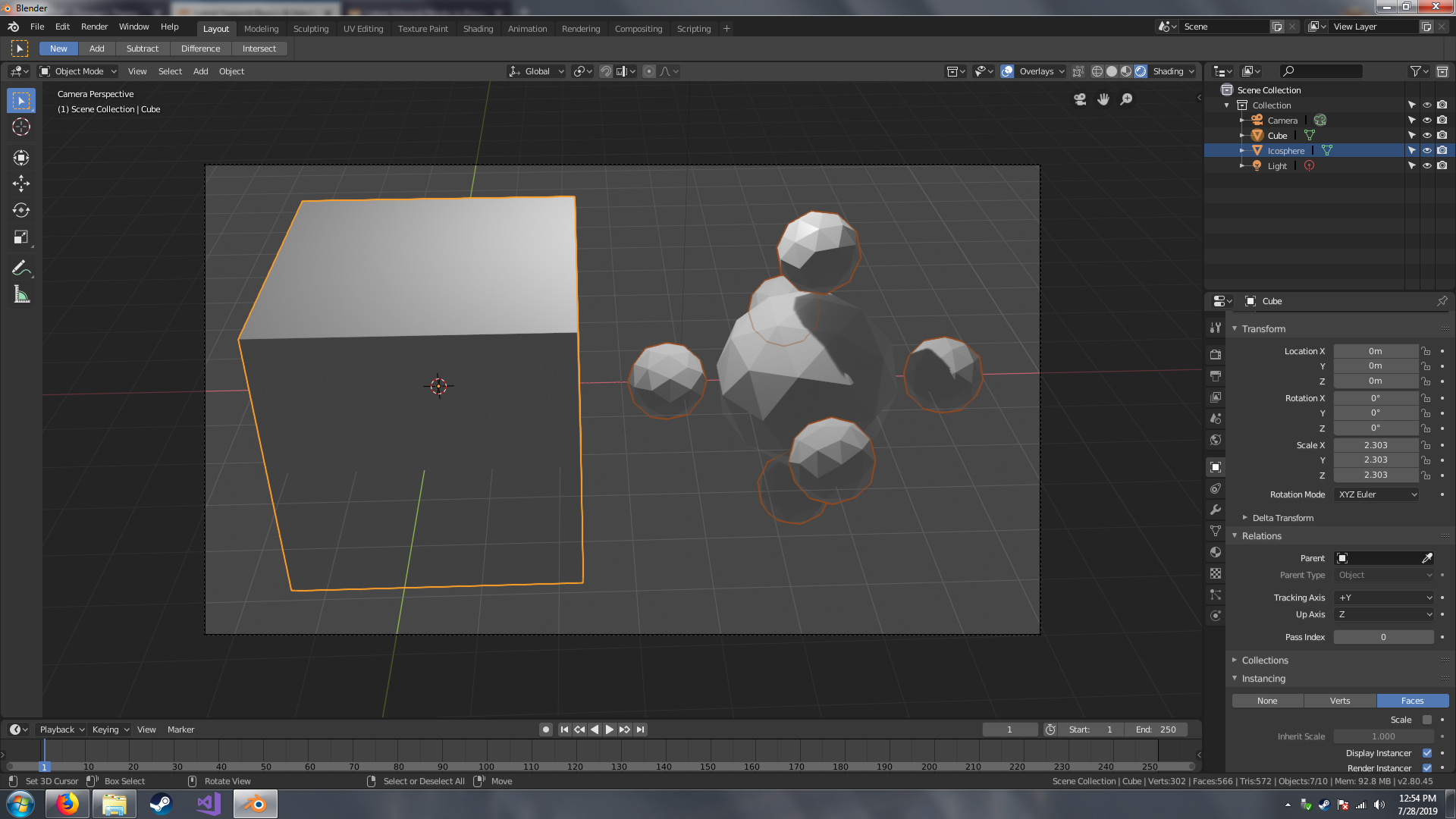Select the Annotate pencil tool

(21, 268)
